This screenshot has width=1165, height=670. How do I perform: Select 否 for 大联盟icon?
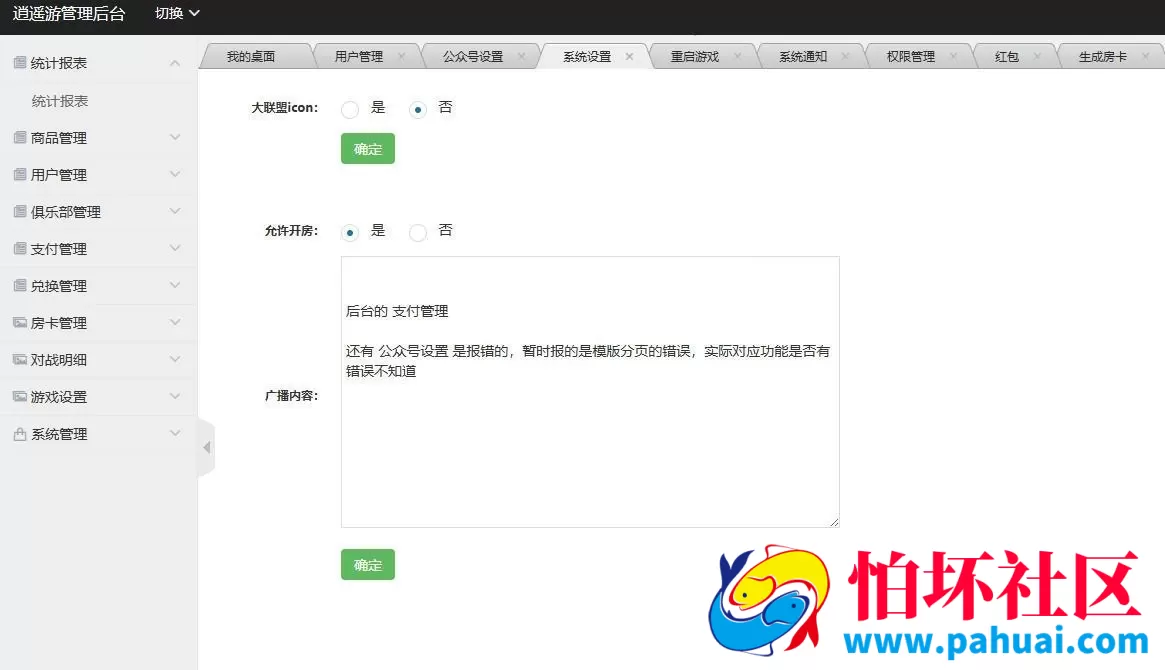tap(418, 110)
